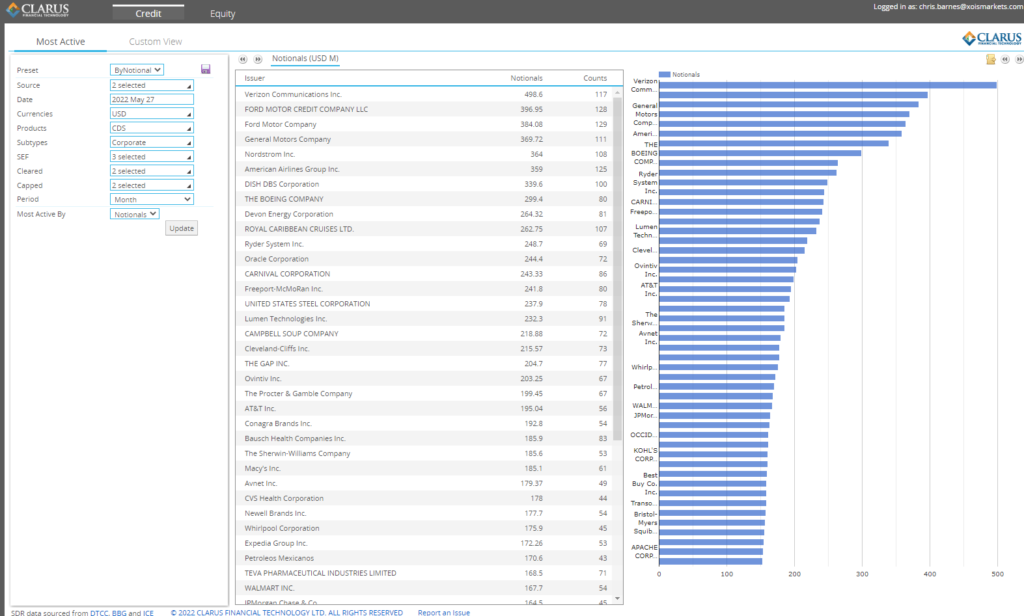Open the Preset ByNotional dropdown
Screen dimensions: 1024x616
(x=136, y=70)
